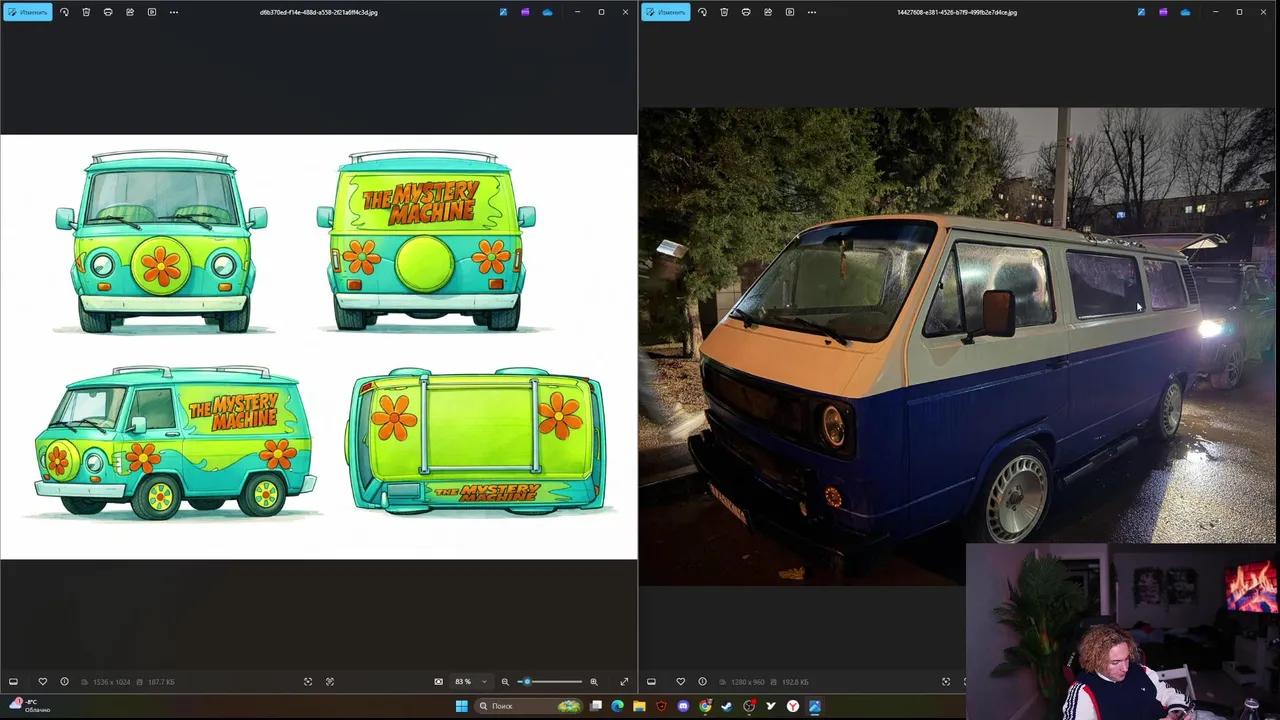The height and width of the screenshot is (720, 1280).
Task: Click the blue van photo in right window
Action: click(x=957, y=346)
